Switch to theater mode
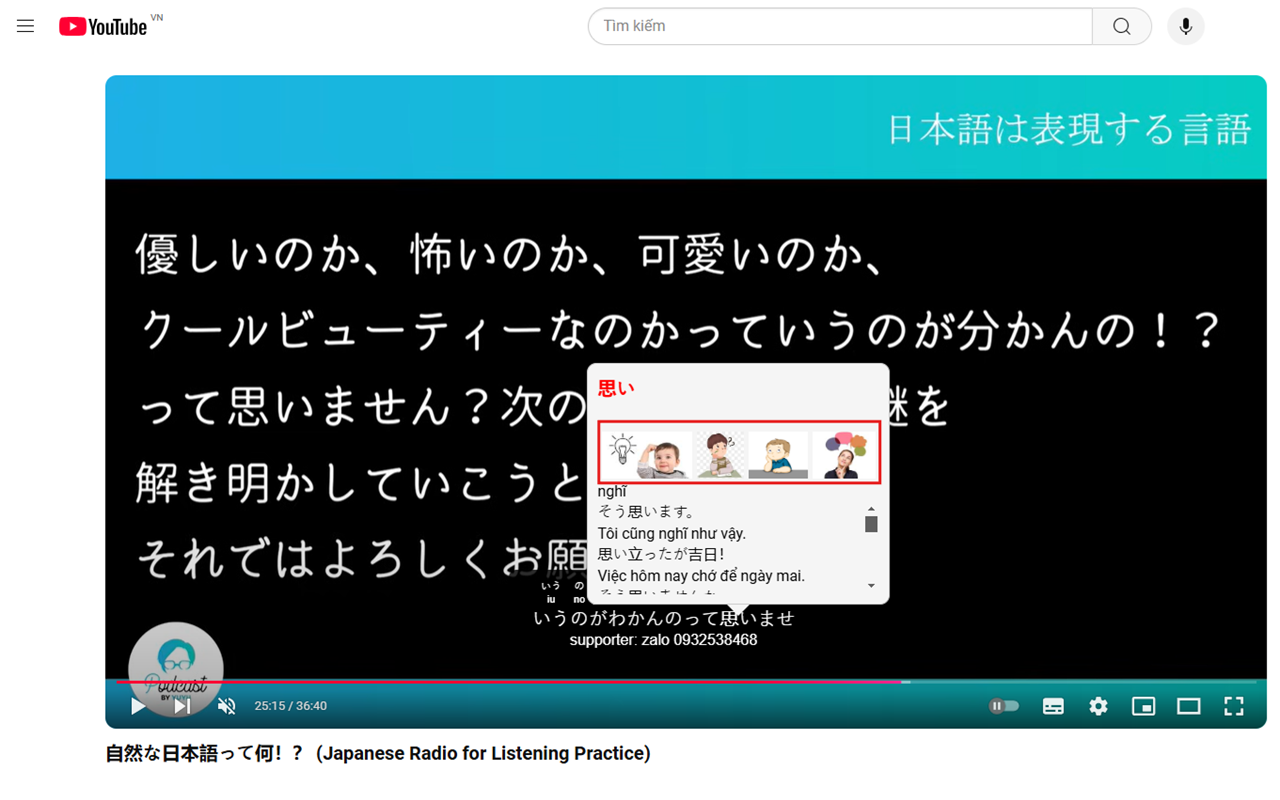 coord(1188,706)
